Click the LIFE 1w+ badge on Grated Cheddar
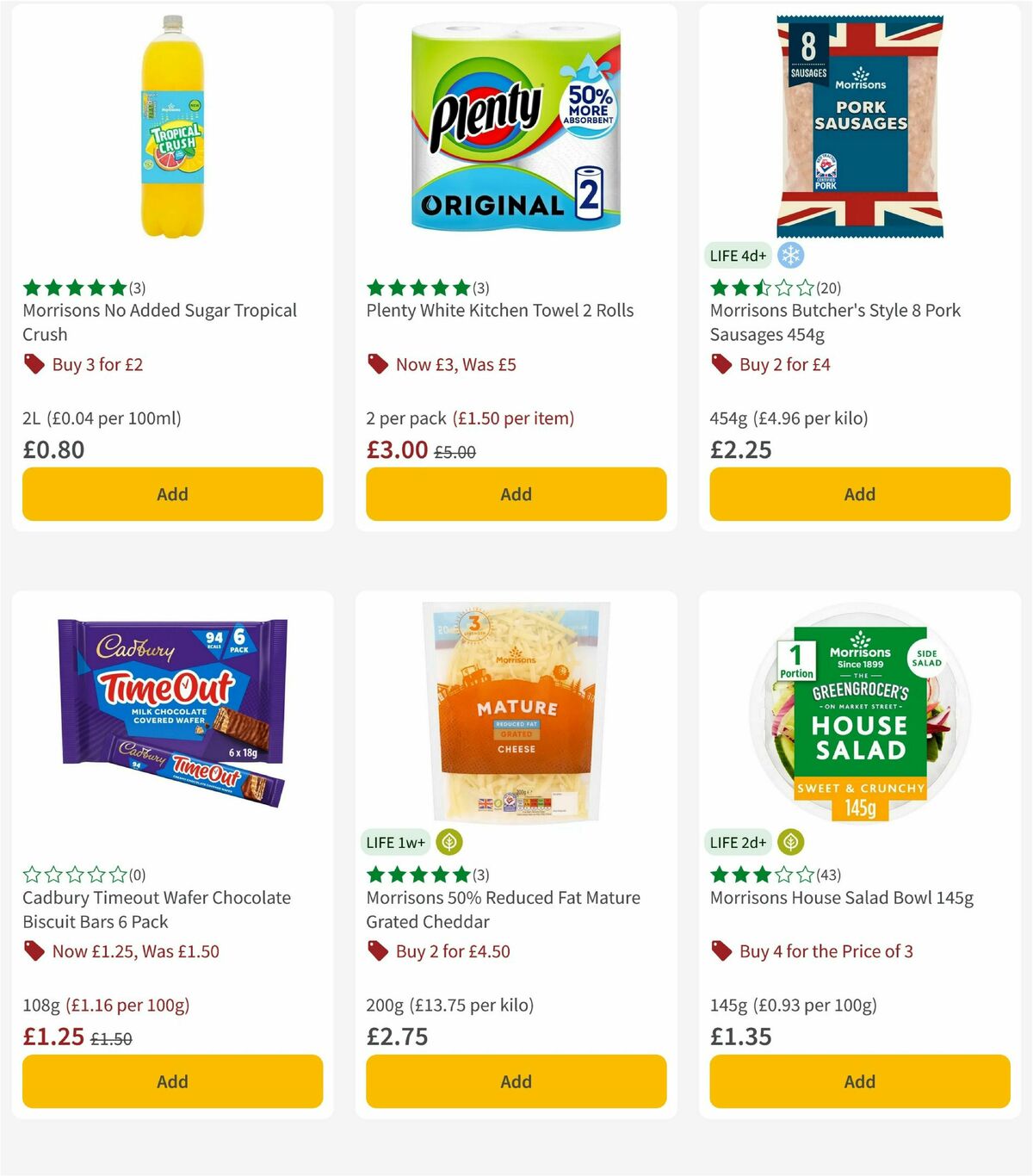Image resolution: width=1033 pixels, height=1176 pixels. pyautogui.click(x=394, y=842)
